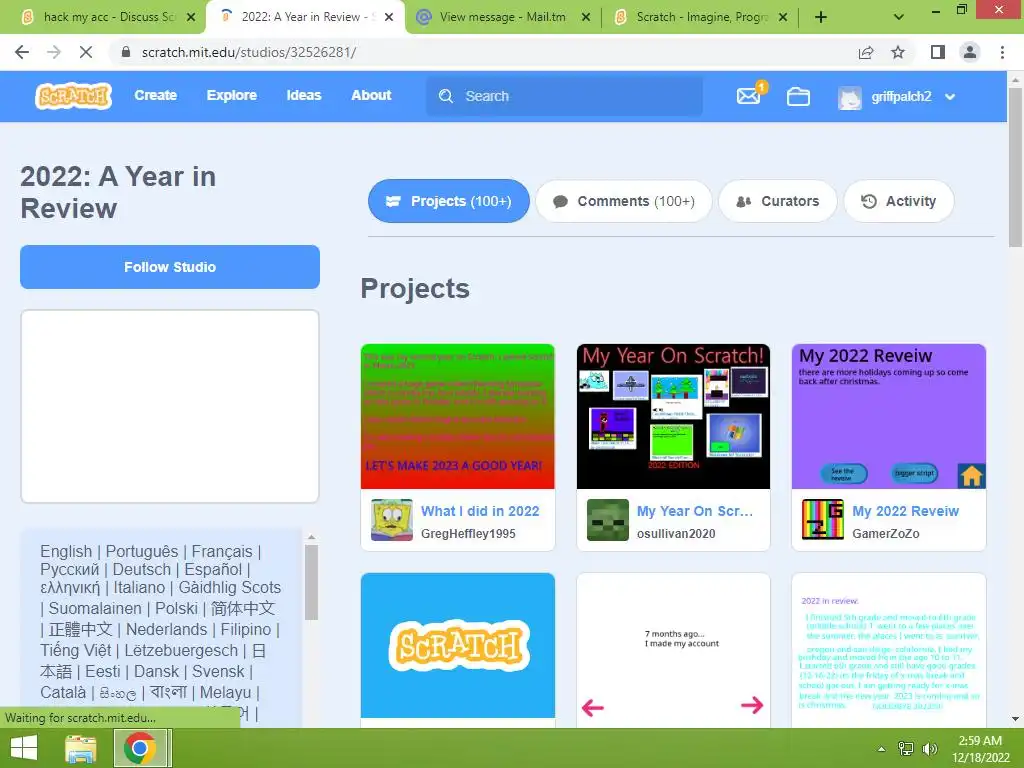Viewport: 1024px width, 768px height.
Task: Open osullivan2020's profile link
Action: [676, 534]
